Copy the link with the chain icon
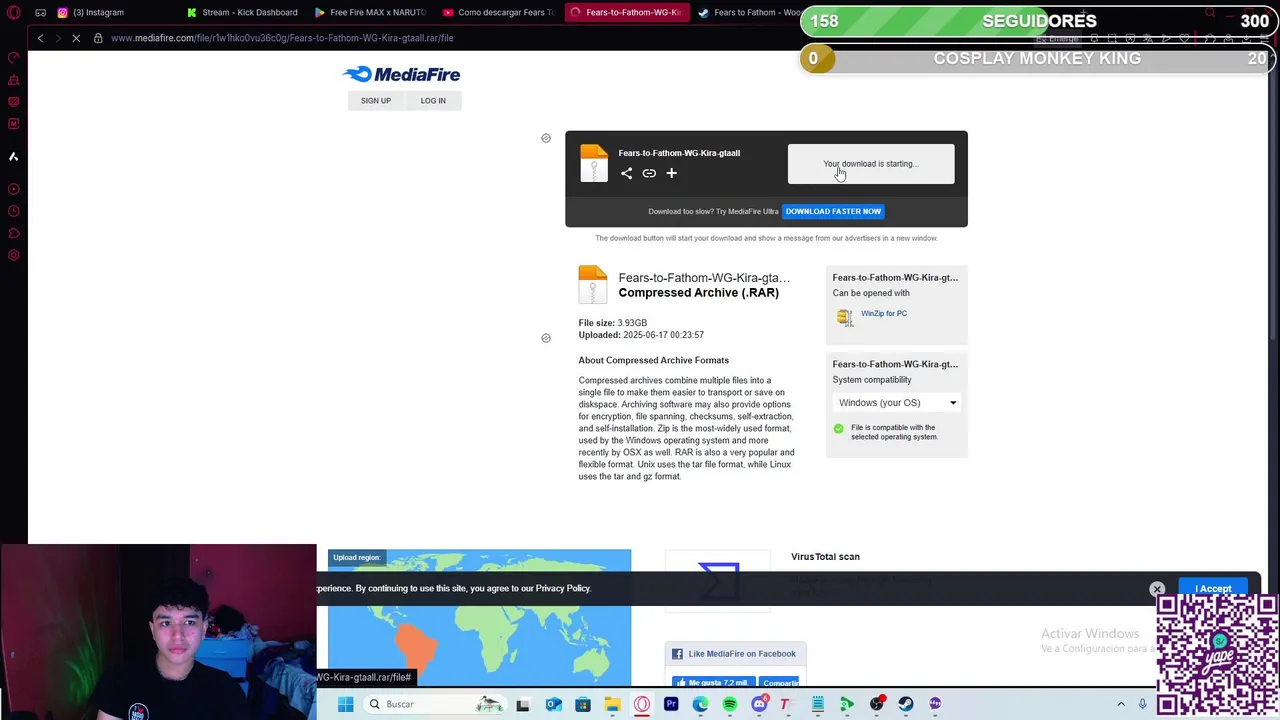Screen dimensions: 1280x720 pyautogui.click(x=649, y=173)
